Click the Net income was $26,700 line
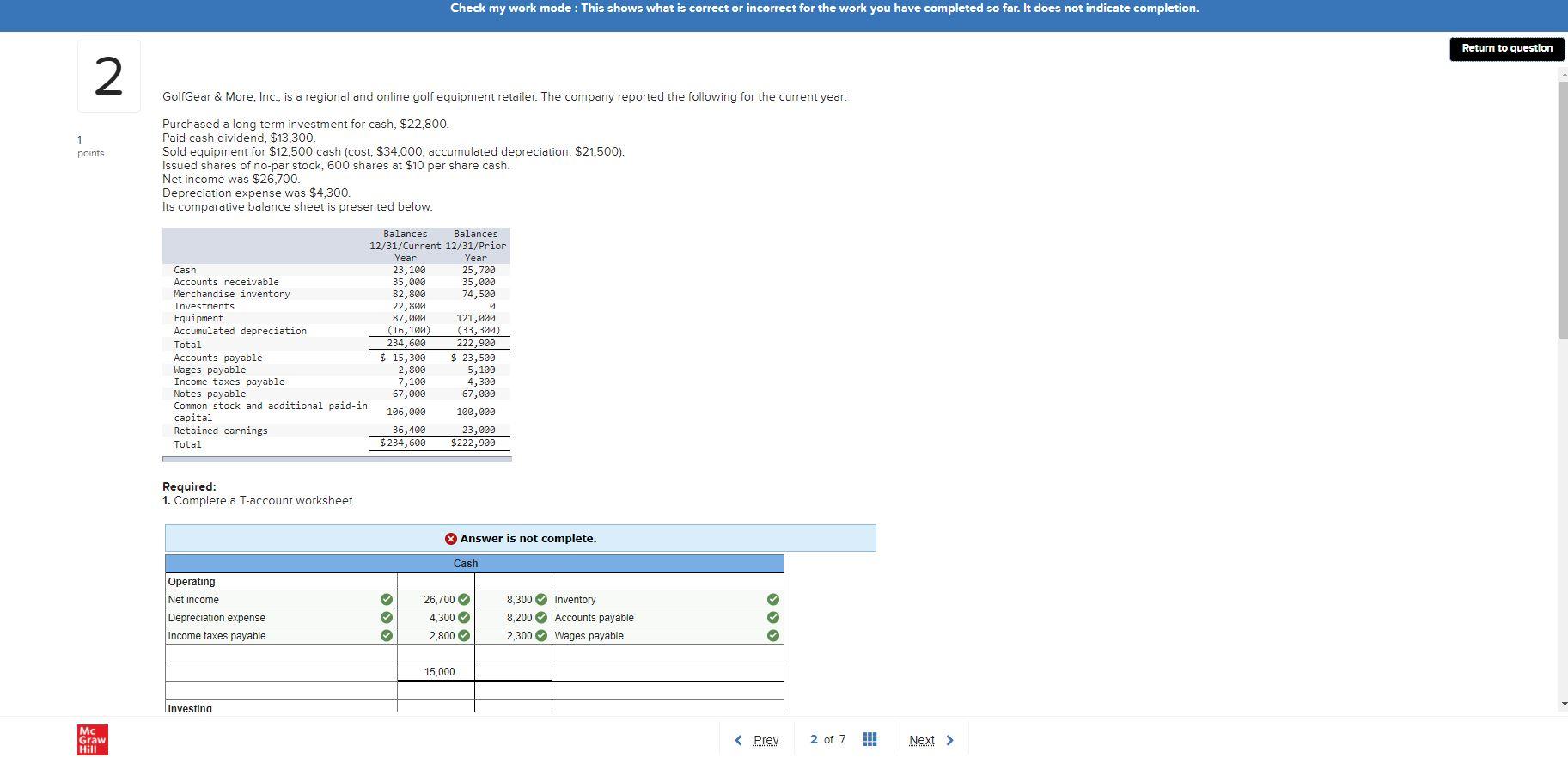1568x758 pixels. (x=231, y=180)
